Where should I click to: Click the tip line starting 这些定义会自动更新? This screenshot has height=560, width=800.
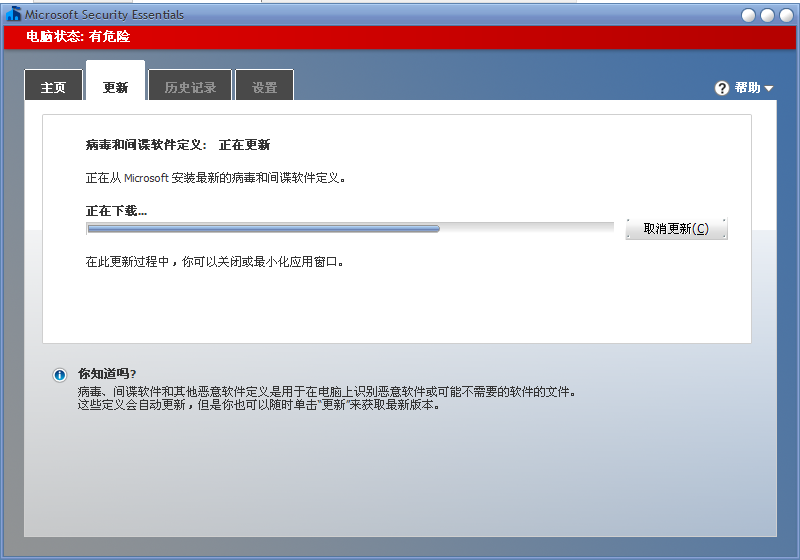[x=259, y=405]
